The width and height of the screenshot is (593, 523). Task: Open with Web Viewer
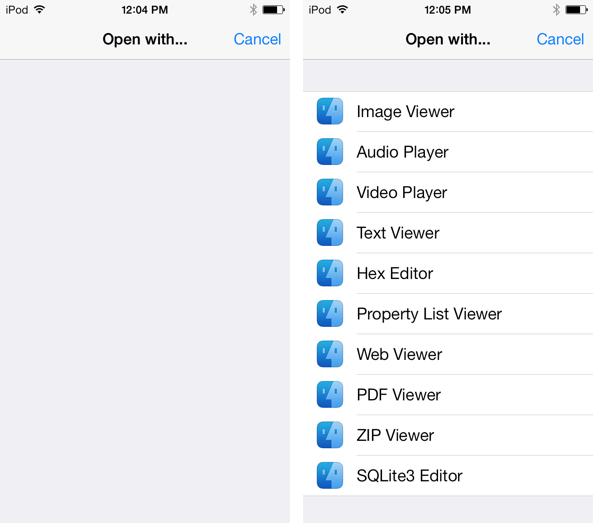[448, 354]
